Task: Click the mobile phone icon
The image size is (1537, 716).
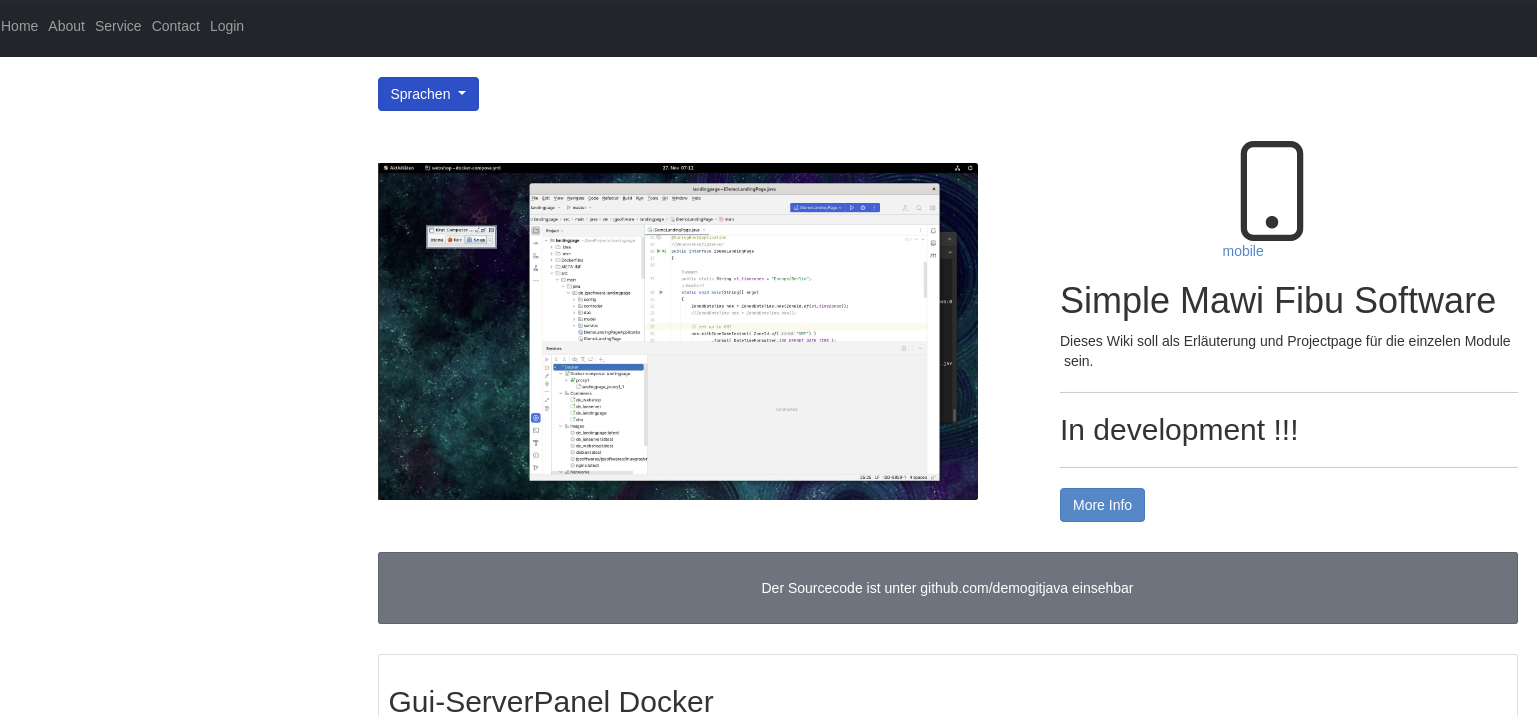Action: tap(1271, 191)
